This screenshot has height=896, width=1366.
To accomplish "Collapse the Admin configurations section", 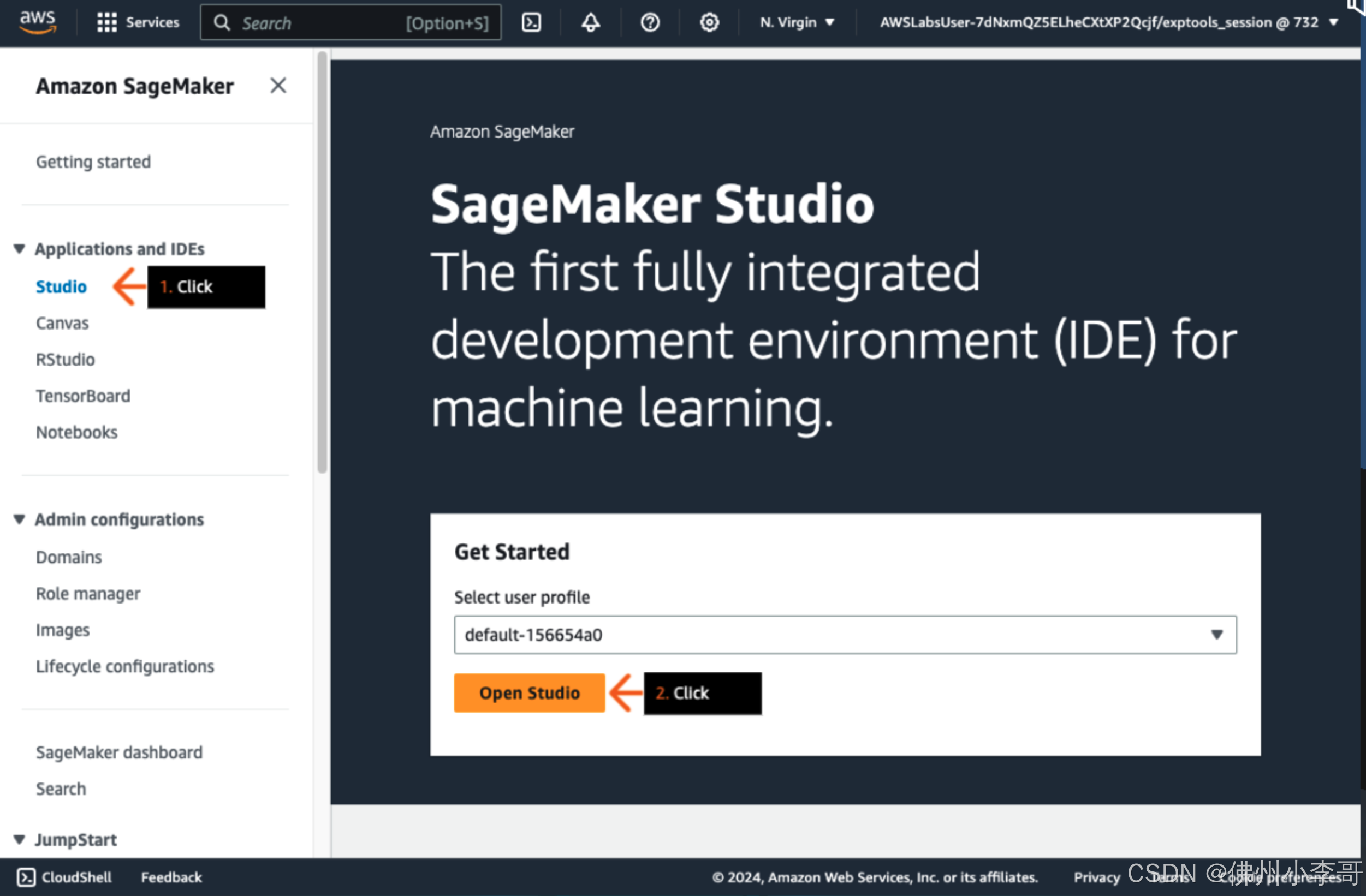I will click(x=20, y=519).
